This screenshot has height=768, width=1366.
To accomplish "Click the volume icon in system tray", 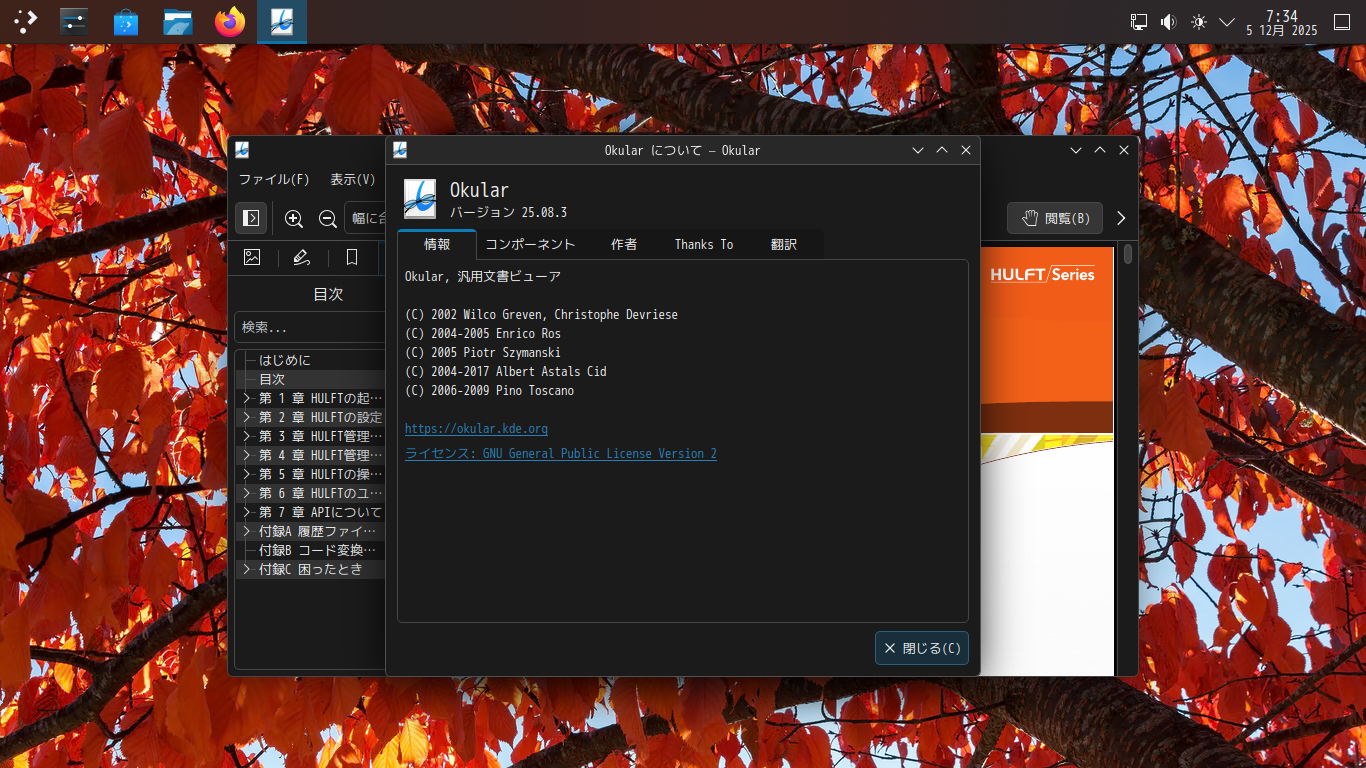I will pyautogui.click(x=1168, y=22).
